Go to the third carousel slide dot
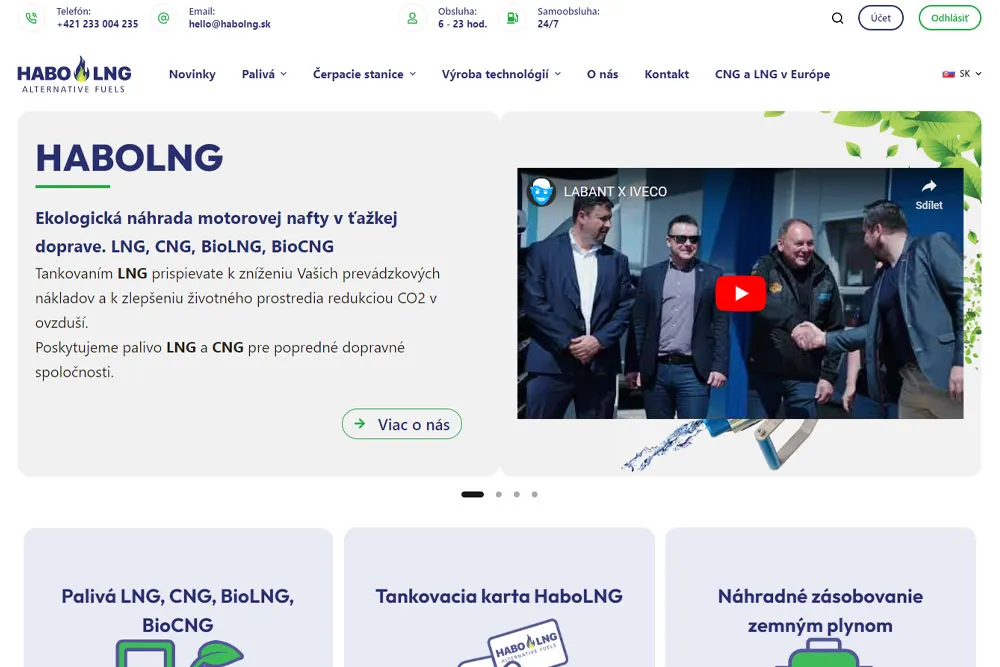The image size is (1000, 667). [517, 494]
